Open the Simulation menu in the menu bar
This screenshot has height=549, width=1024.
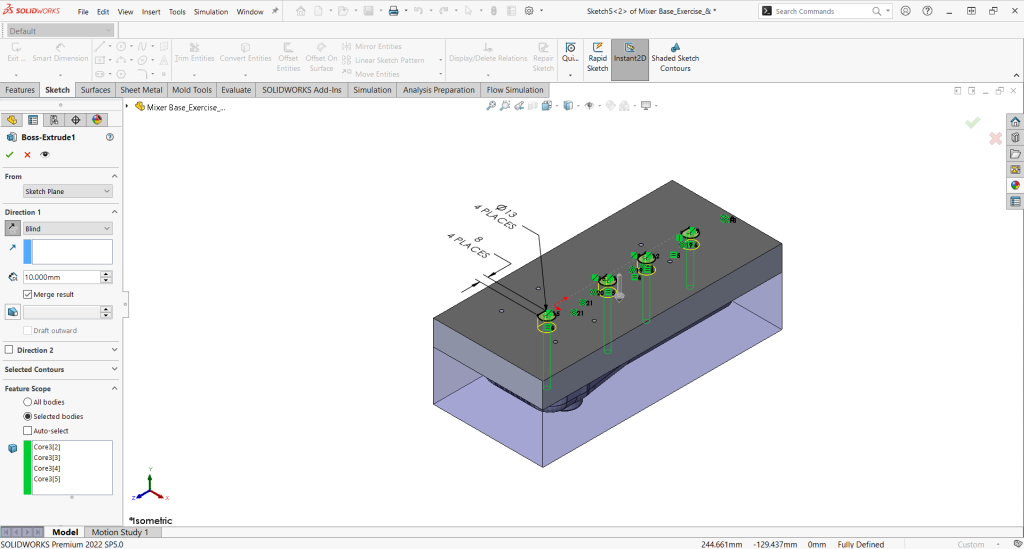tap(211, 12)
